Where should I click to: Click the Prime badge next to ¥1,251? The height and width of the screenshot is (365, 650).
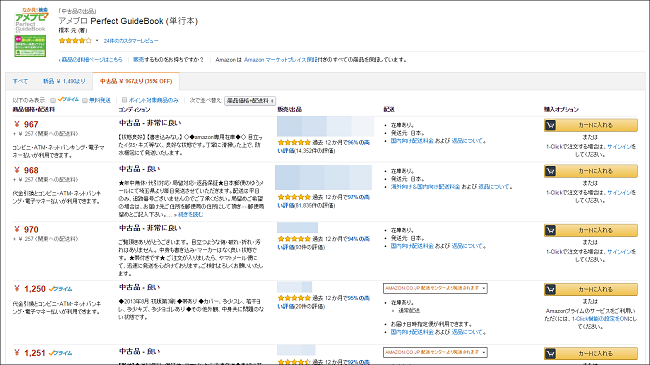pos(61,353)
